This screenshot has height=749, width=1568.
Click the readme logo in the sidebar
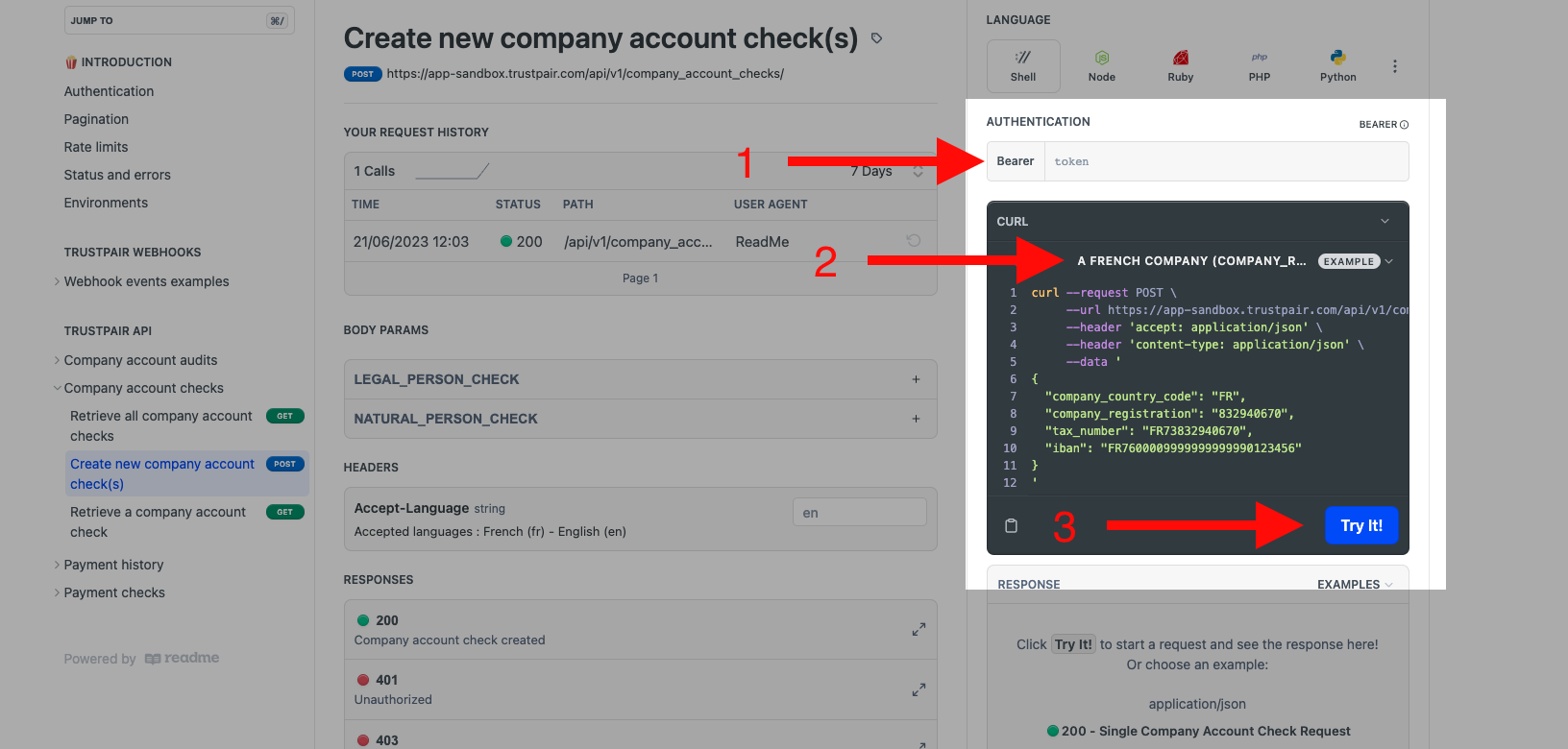coord(183,658)
